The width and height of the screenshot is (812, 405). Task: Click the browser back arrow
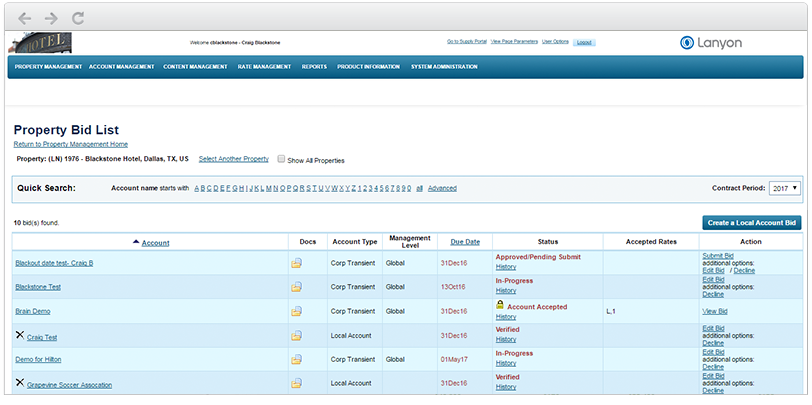click(25, 18)
